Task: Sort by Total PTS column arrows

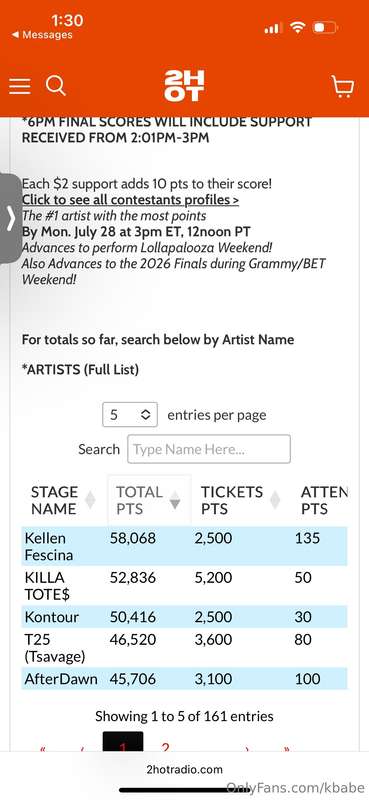Action: click(175, 500)
